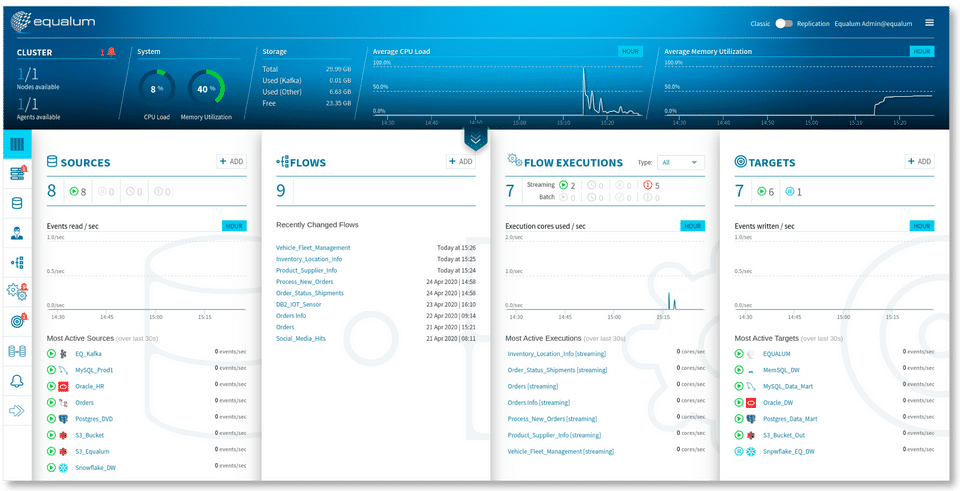This screenshot has height=491, width=960.
Task: Click play status icon for S3_Bucket_Out
Action: 739,435
